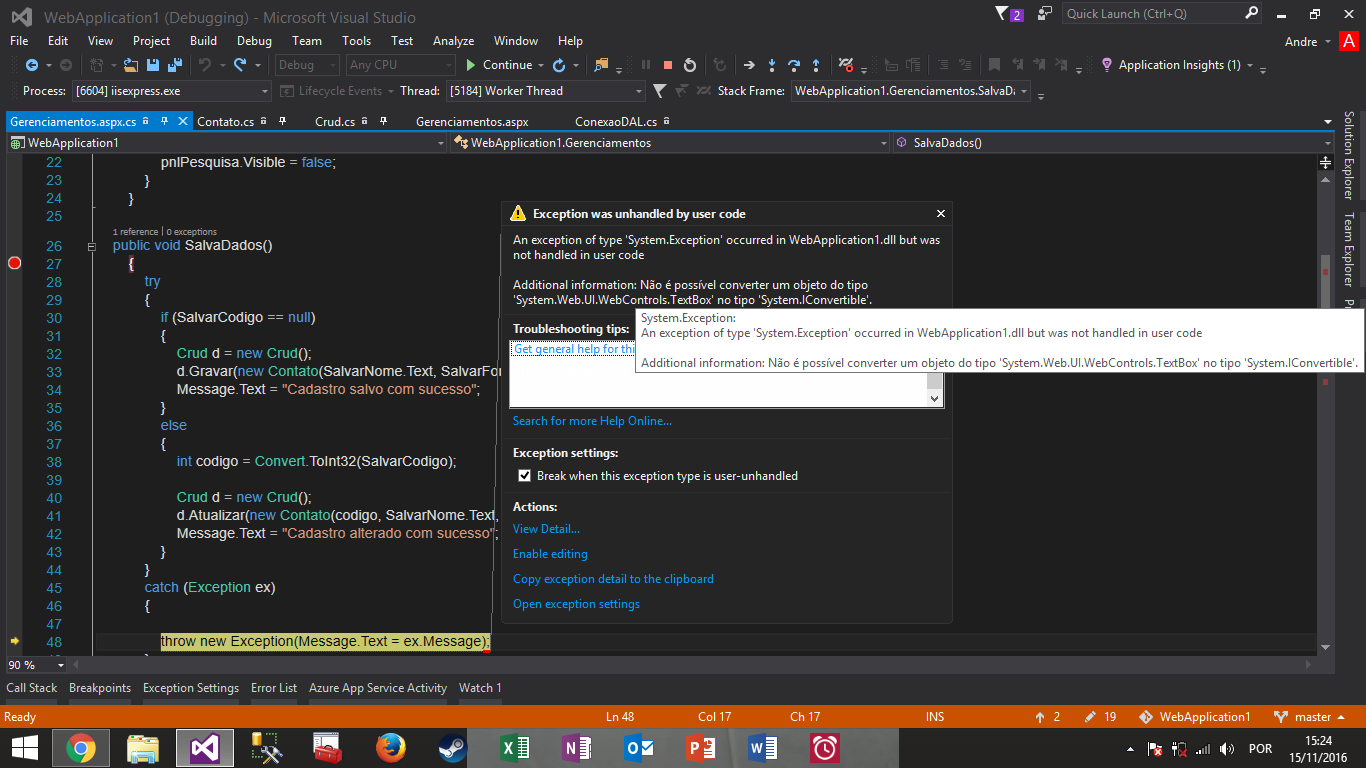Open the Watch 1 panel tab
Screen dimensions: 1366x768
pyautogui.click(x=480, y=688)
